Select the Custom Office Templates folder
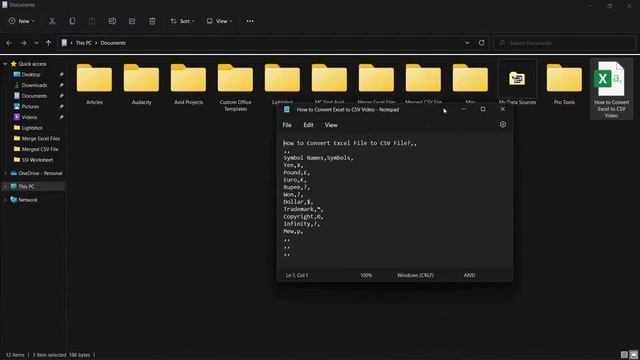 click(235, 87)
